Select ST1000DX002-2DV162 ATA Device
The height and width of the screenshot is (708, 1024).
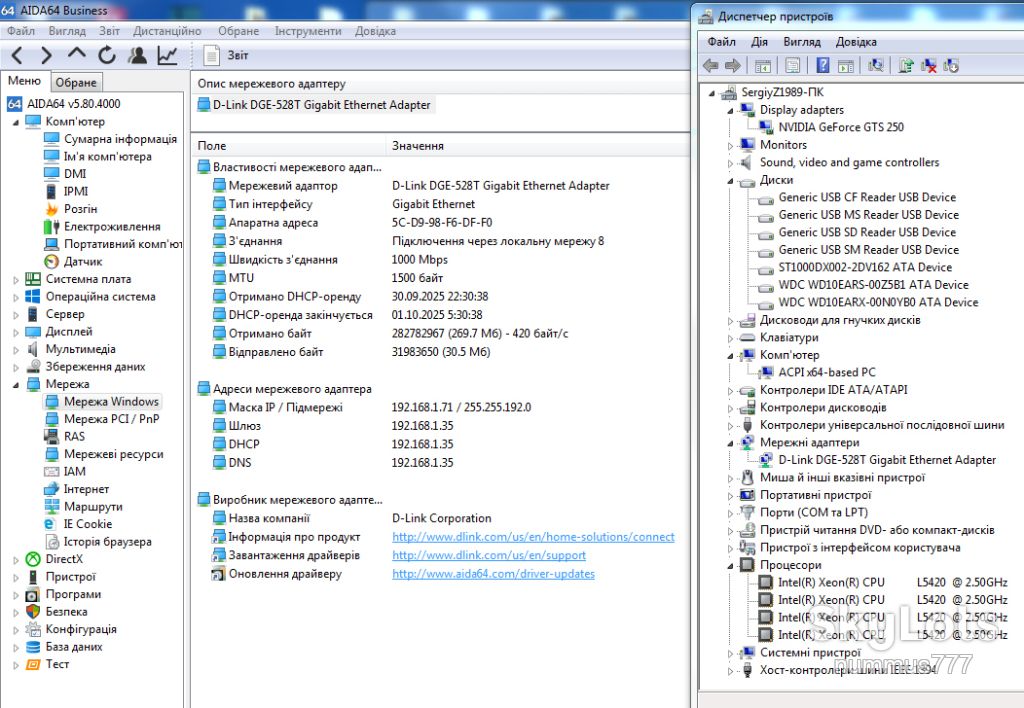[865, 267]
